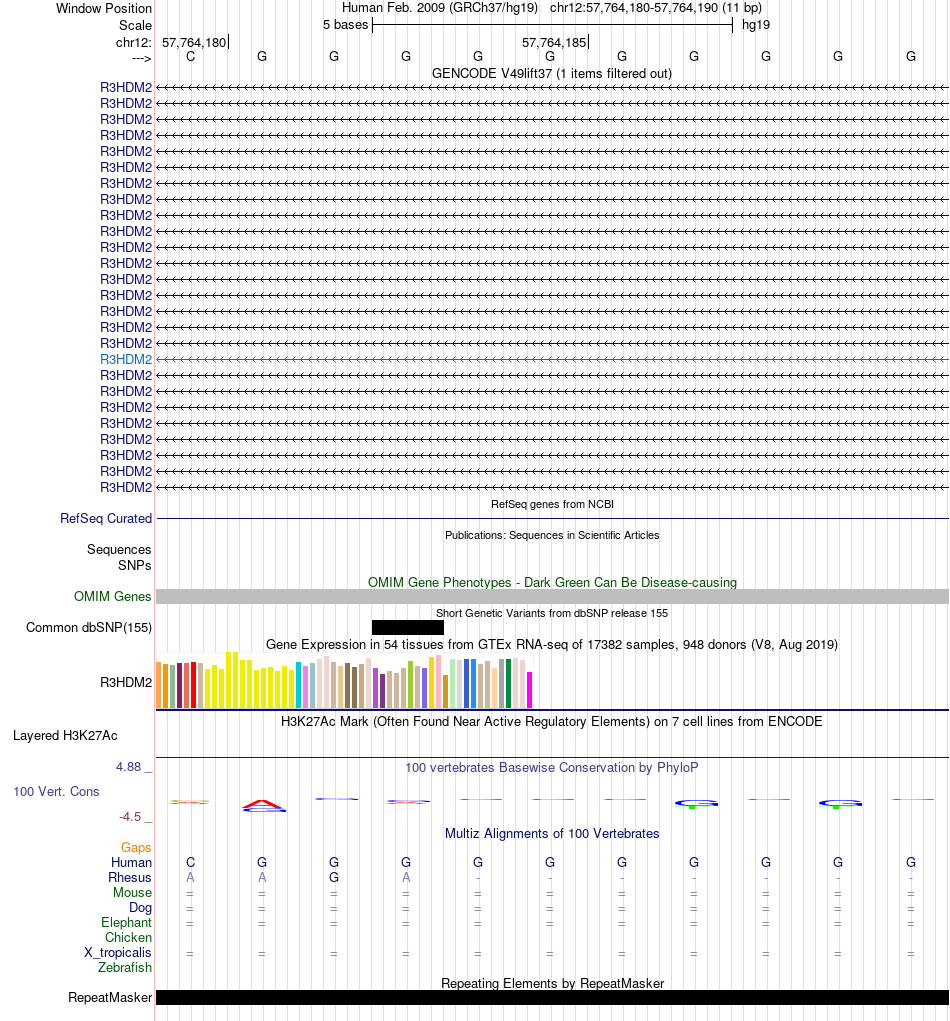Screen dimensions: 950x1021
Task: Select the black RepeatMasker item bar
Action: click(552, 998)
